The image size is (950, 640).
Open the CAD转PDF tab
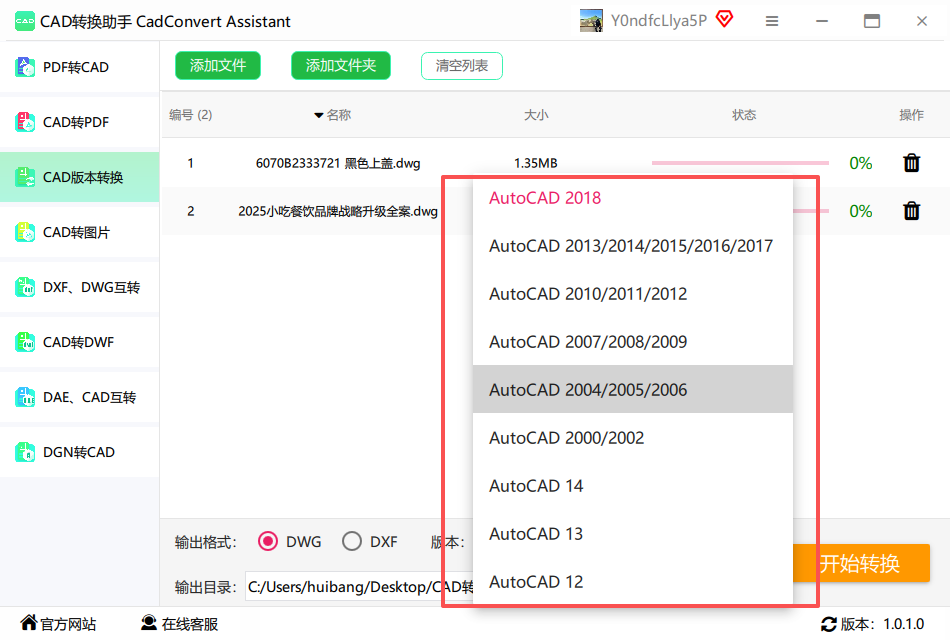79,122
